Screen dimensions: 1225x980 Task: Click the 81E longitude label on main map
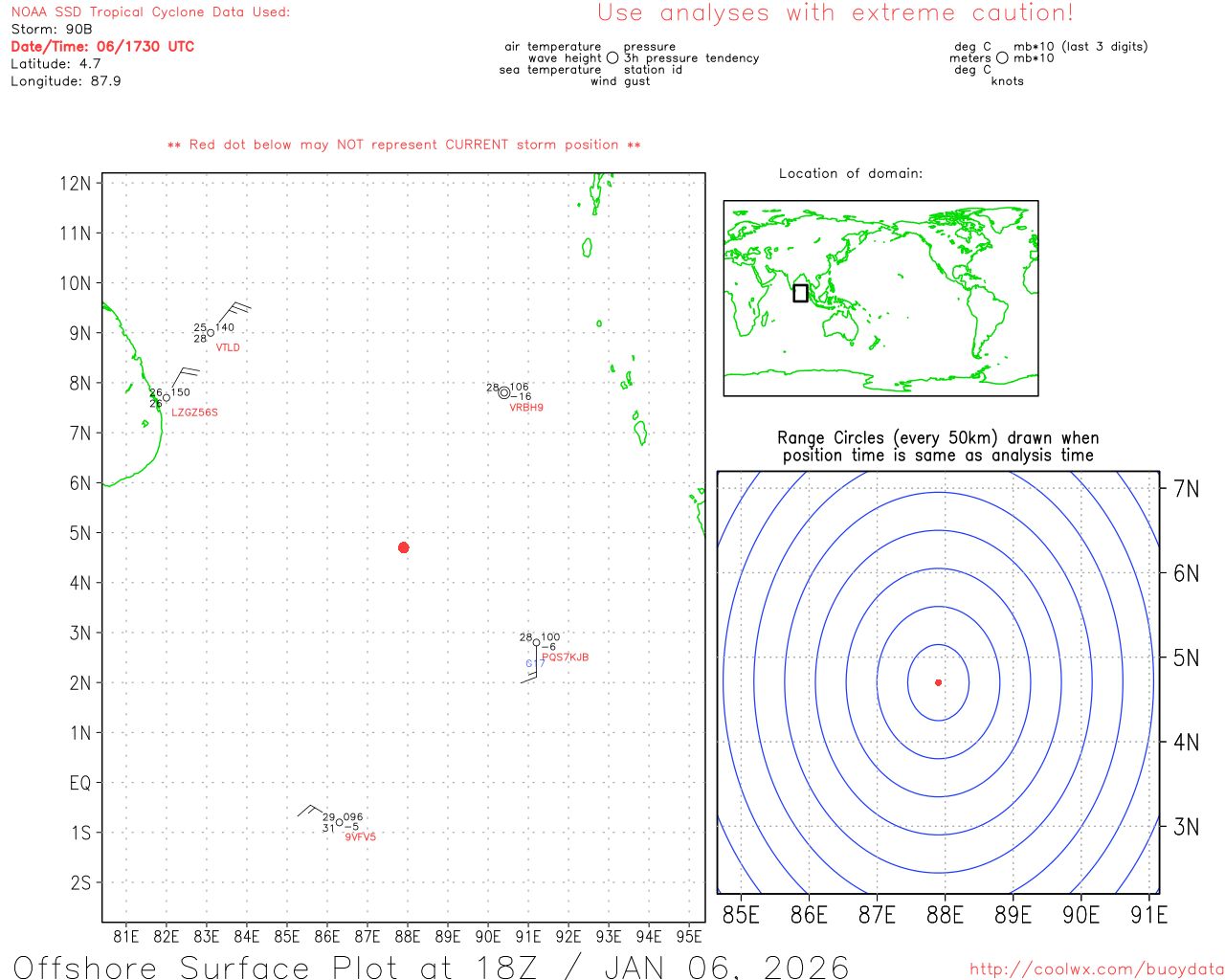126,936
